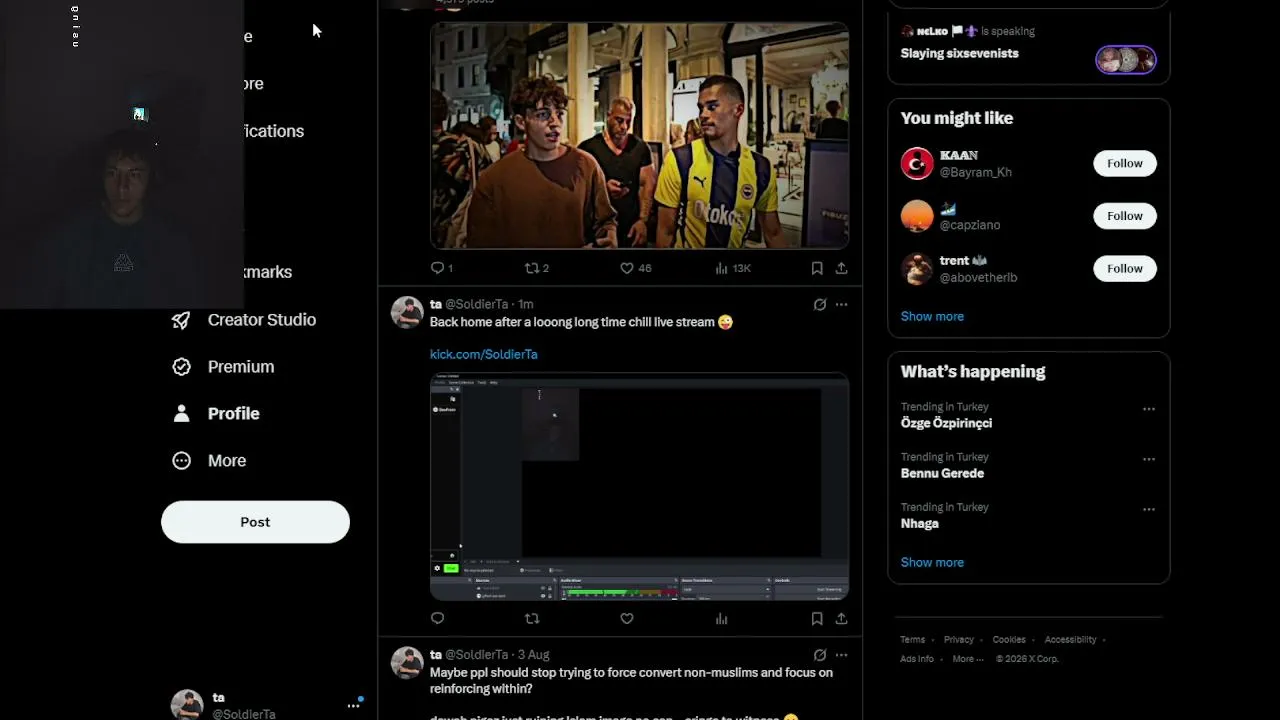Open more options for the 3 Aug post

(842, 655)
